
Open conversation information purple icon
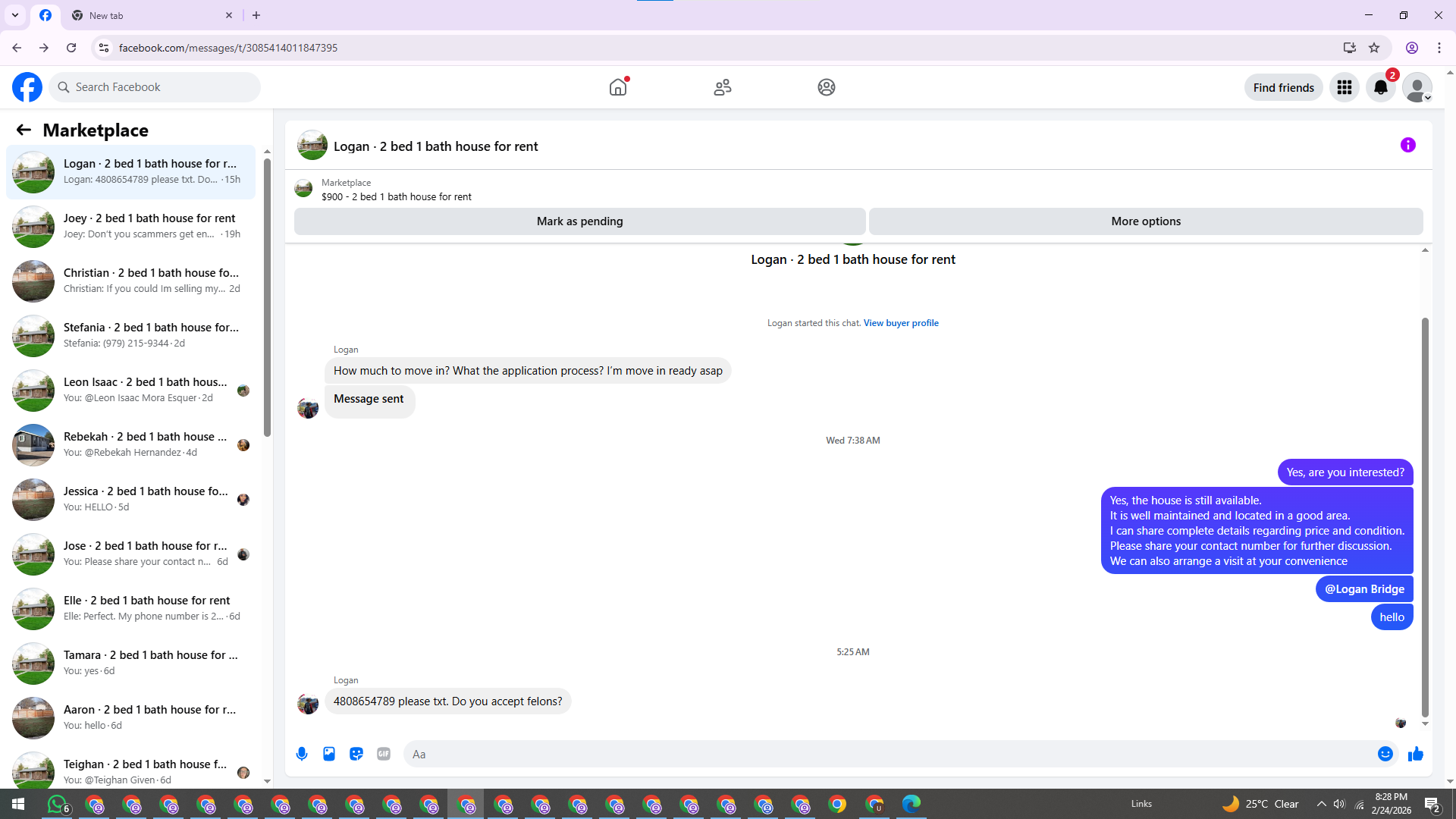(x=1407, y=145)
